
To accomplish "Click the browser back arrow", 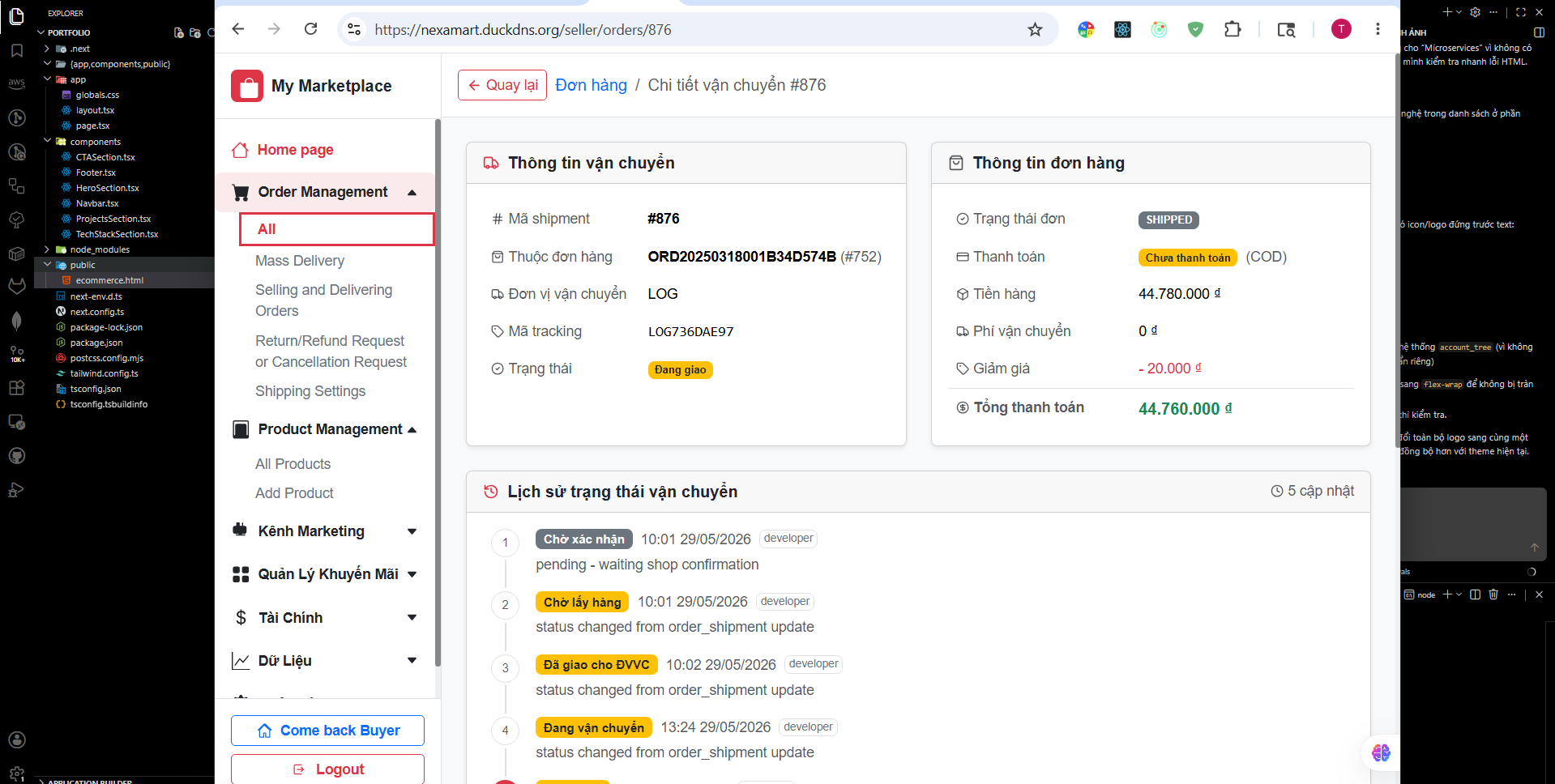I will [238, 29].
